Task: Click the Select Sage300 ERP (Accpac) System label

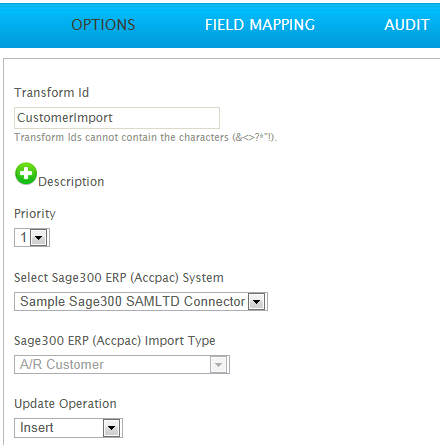Action: pos(119,278)
